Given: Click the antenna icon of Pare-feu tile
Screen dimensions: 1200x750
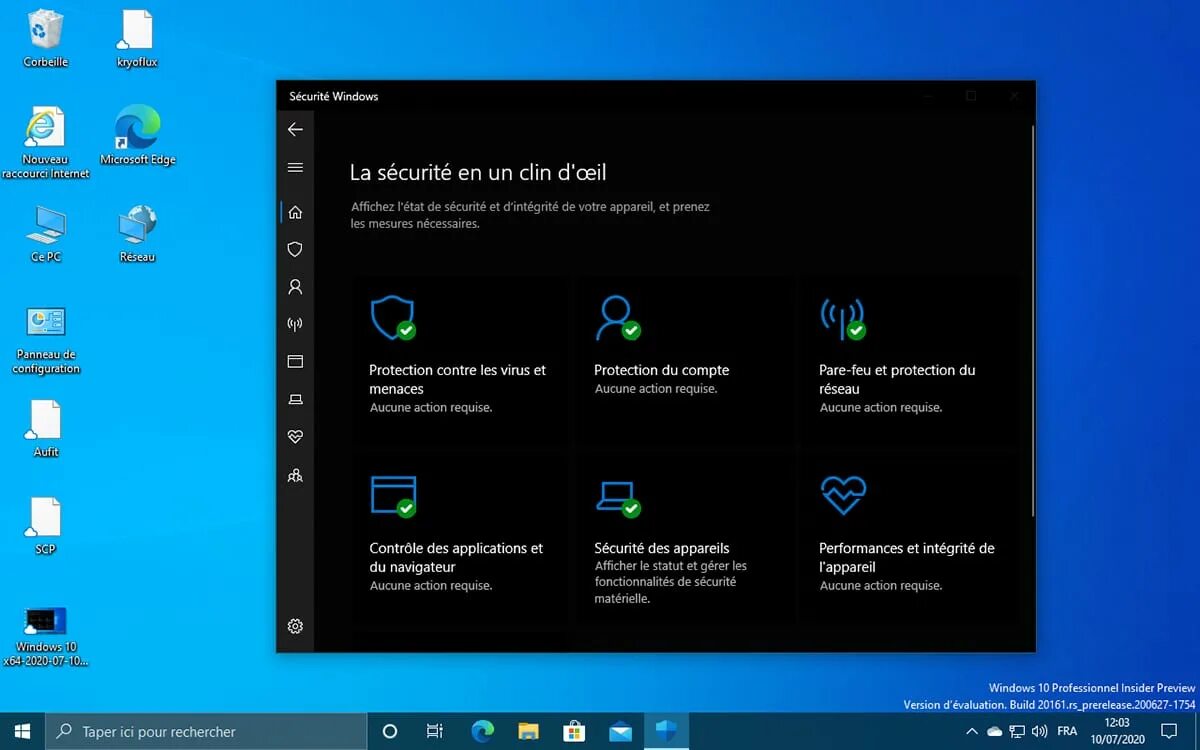Looking at the screenshot, I should (842, 317).
